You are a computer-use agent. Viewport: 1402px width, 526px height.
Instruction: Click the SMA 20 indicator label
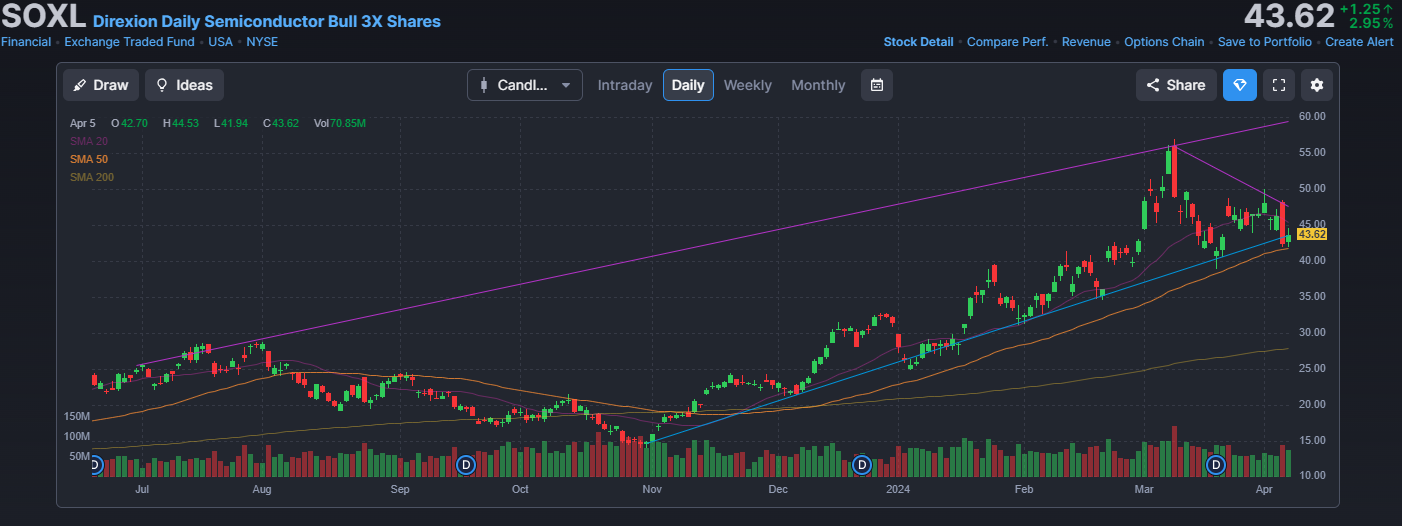point(89,141)
